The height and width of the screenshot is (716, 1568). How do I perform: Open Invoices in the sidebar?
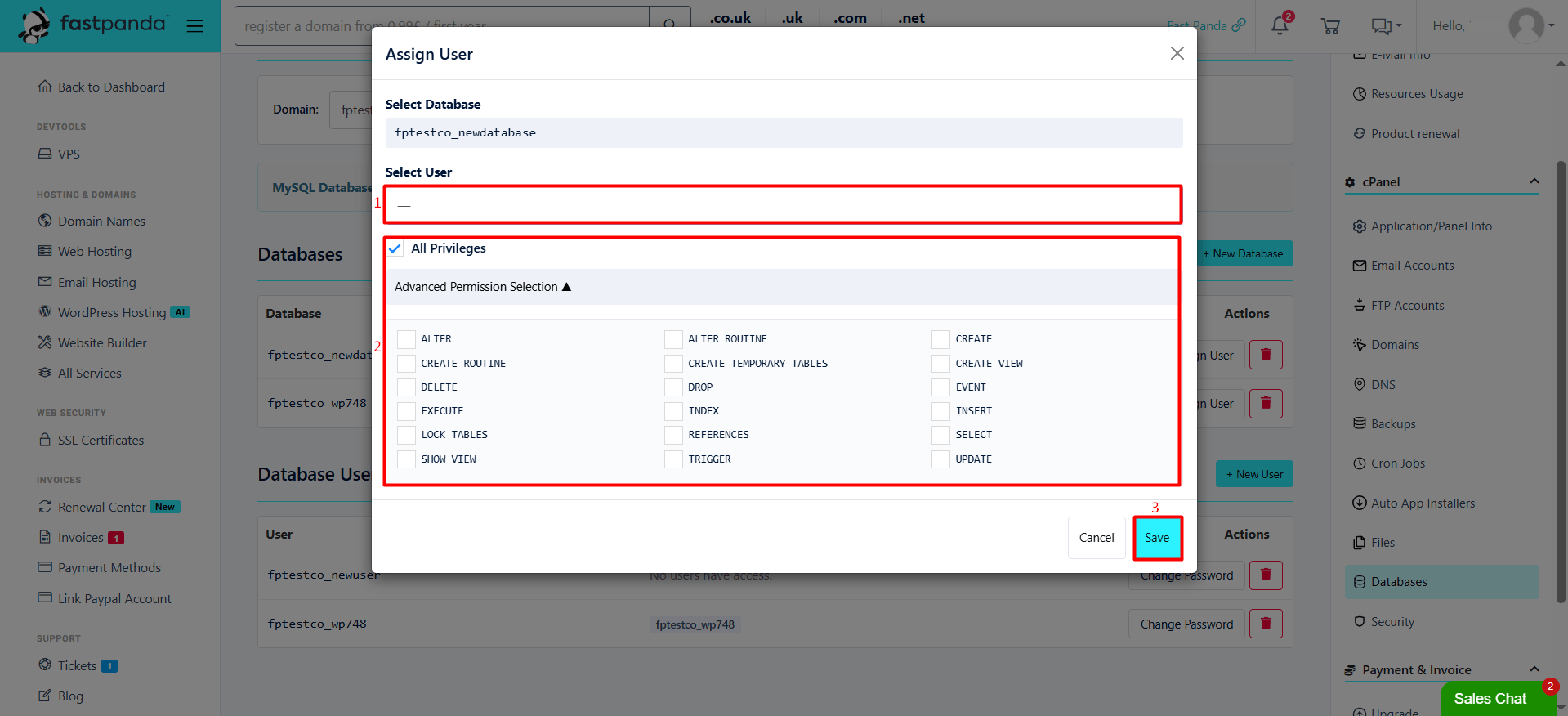click(x=80, y=537)
